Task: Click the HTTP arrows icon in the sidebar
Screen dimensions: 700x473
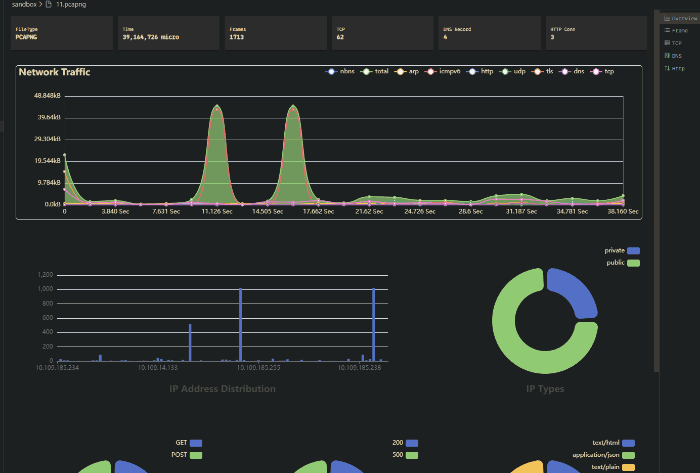Action: (667, 68)
